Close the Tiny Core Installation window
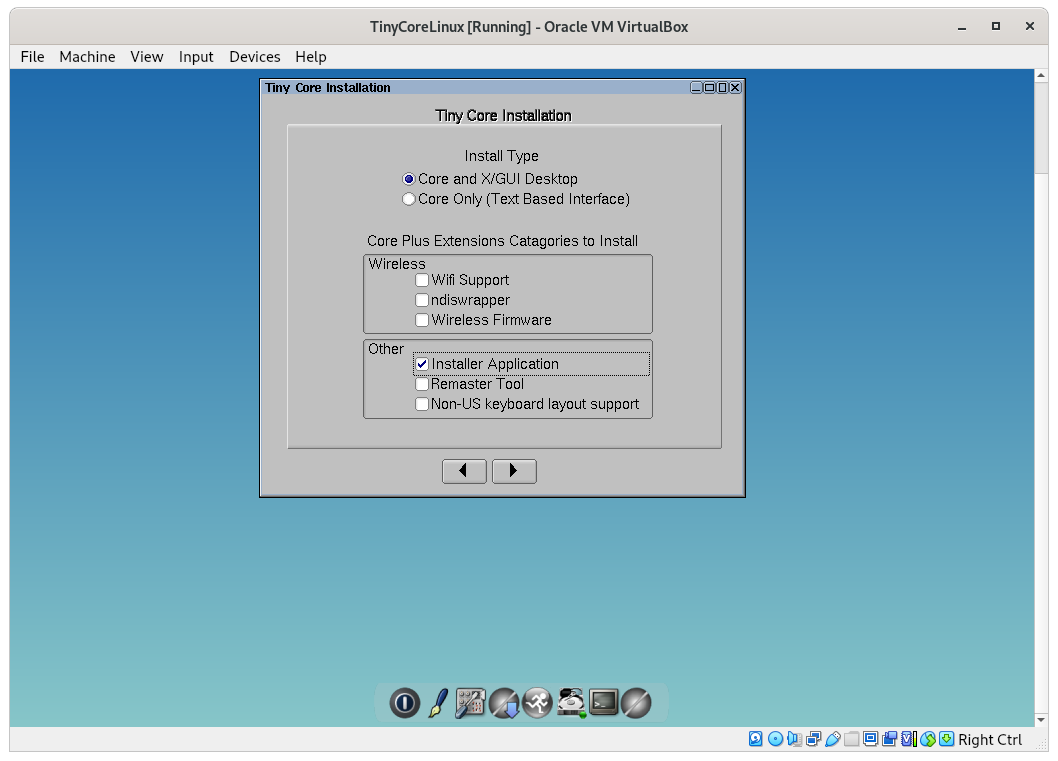This screenshot has width=1058, height=761. tap(735, 88)
